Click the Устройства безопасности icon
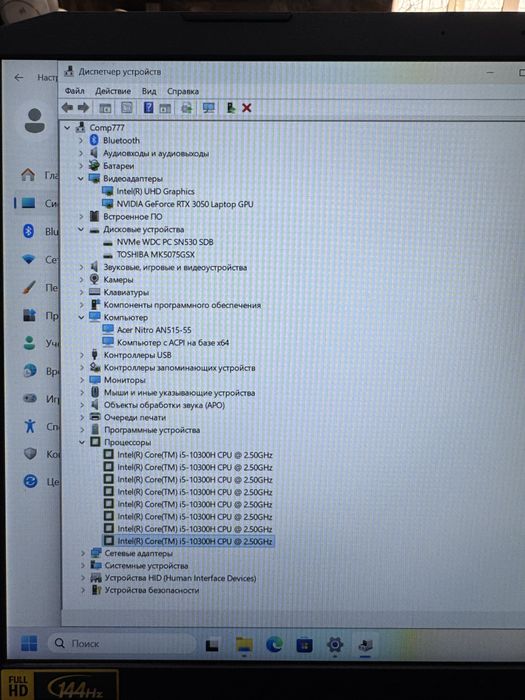This screenshot has height=700, width=525. point(96,590)
